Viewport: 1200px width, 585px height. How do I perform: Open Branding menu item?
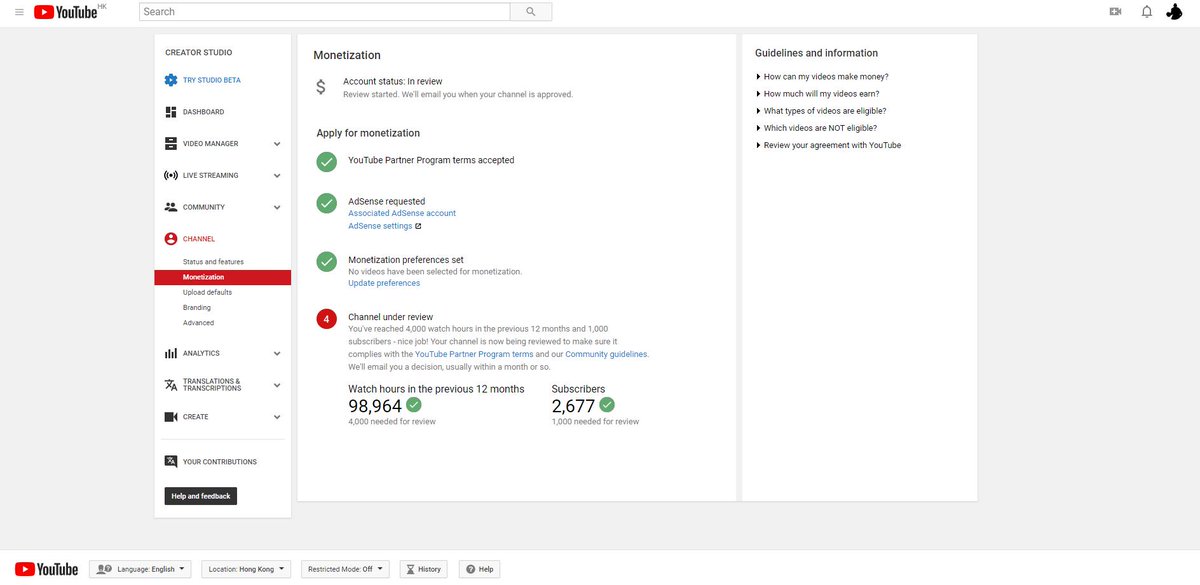click(197, 308)
